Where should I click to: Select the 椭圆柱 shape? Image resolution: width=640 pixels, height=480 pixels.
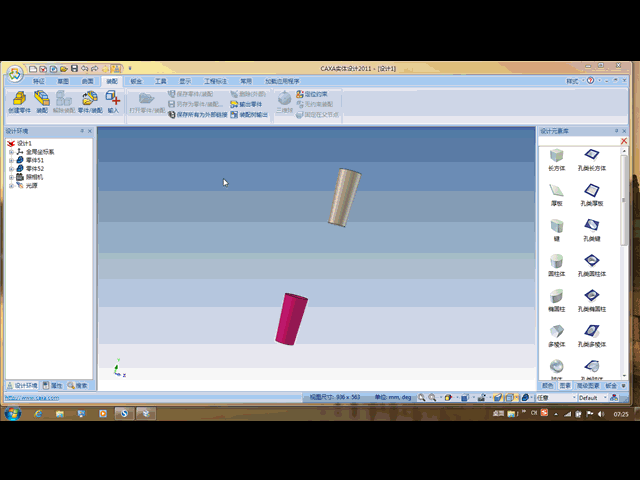556,301
